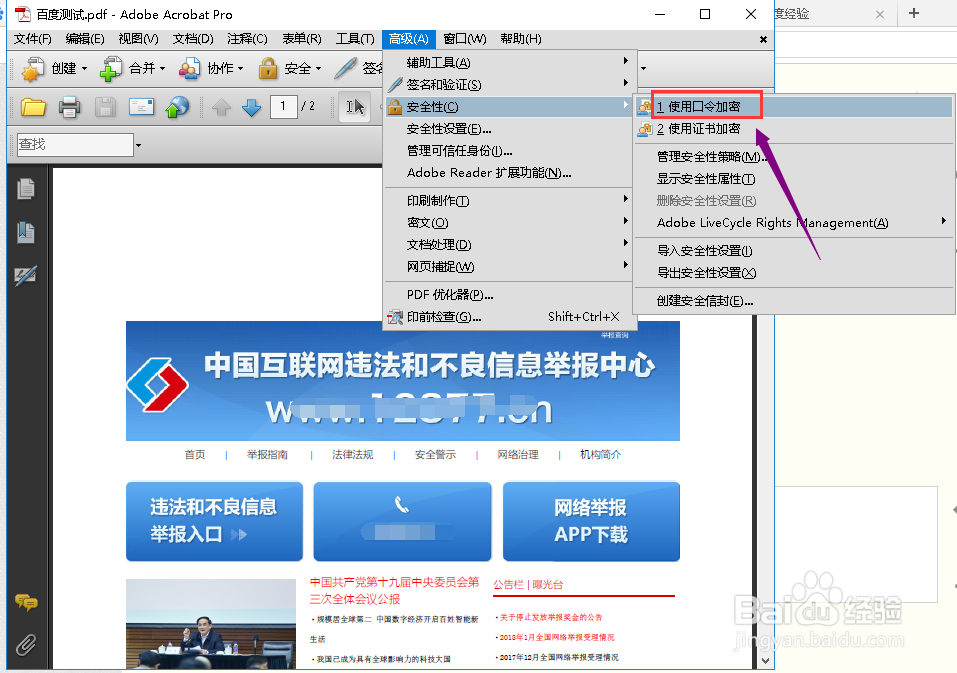Select 使用口令加密 encryption option
This screenshot has width=957, height=673.
[703, 105]
